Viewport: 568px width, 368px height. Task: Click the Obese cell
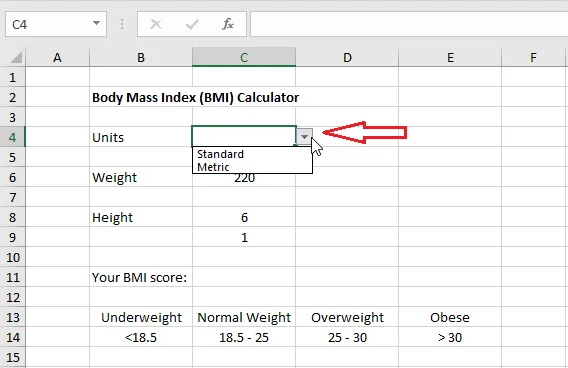tap(450, 317)
